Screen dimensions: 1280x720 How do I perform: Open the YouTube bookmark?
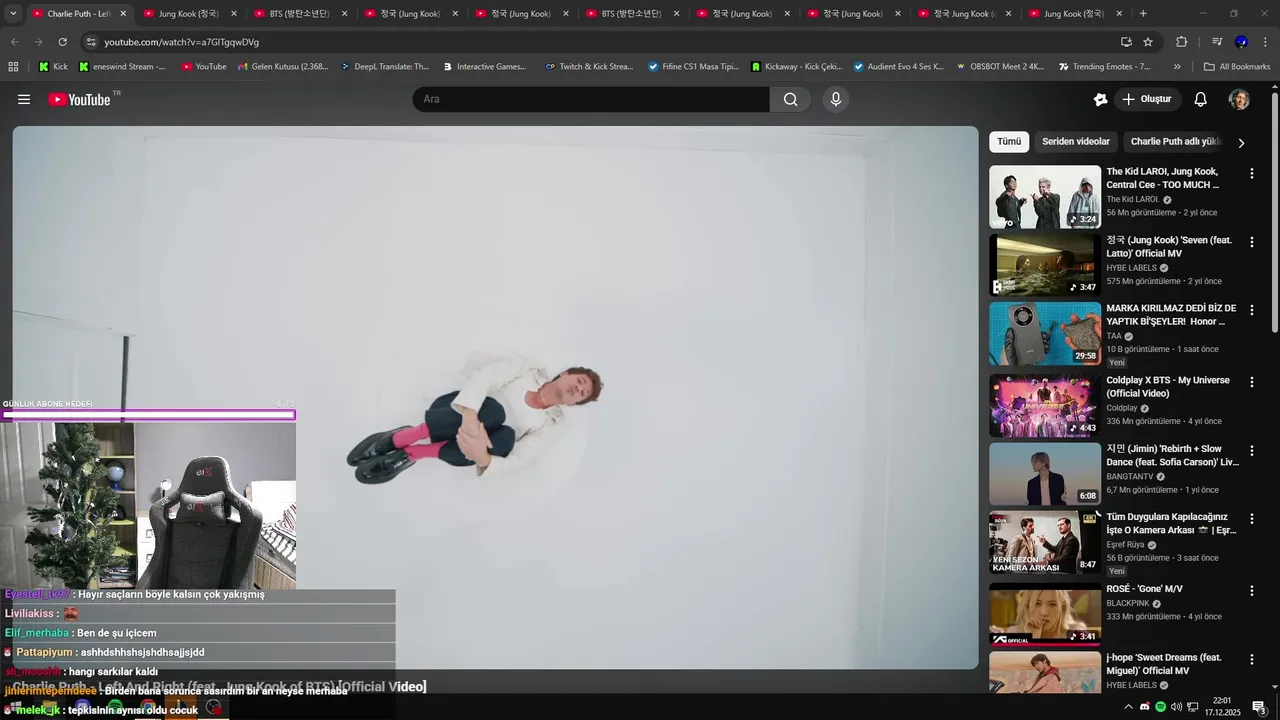[x=204, y=67]
